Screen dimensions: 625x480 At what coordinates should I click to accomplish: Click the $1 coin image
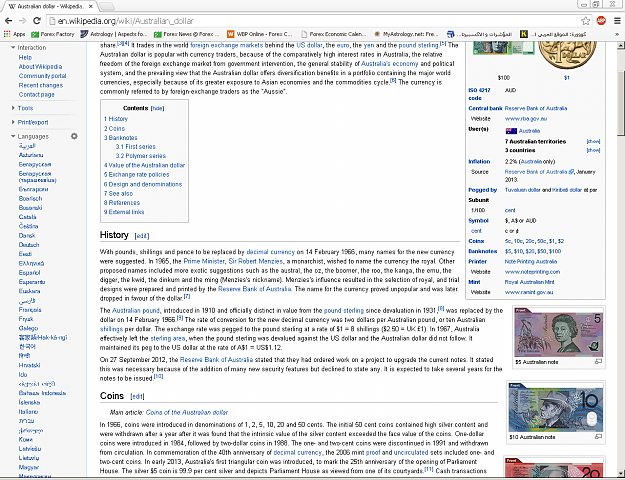[x=567, y=55]
